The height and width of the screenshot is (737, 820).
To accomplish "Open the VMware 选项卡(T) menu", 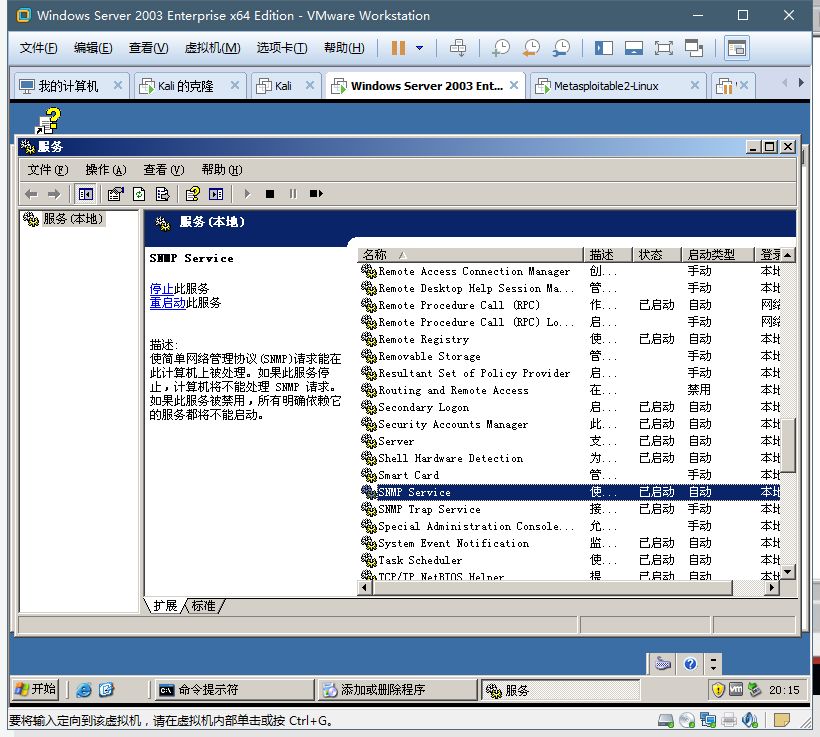I will (281, 48).
